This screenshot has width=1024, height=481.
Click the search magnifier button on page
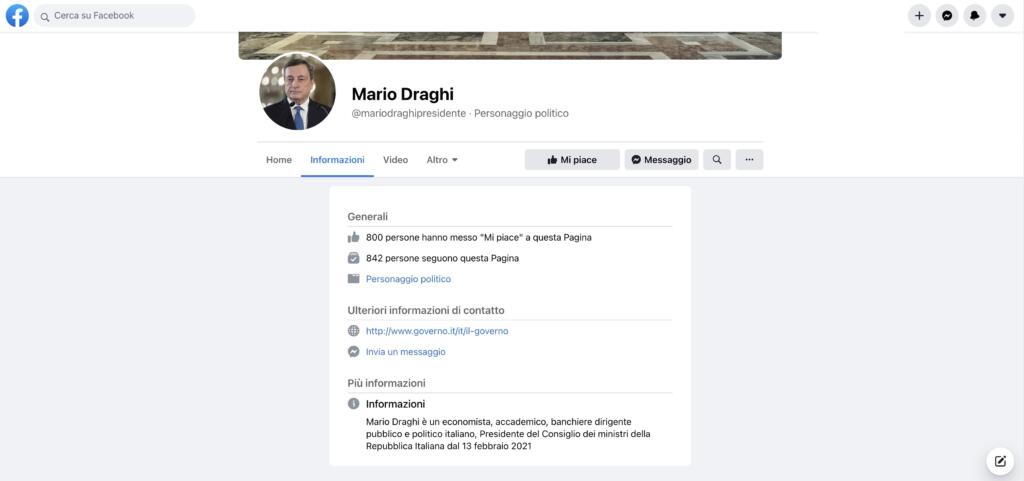point(716,160)
